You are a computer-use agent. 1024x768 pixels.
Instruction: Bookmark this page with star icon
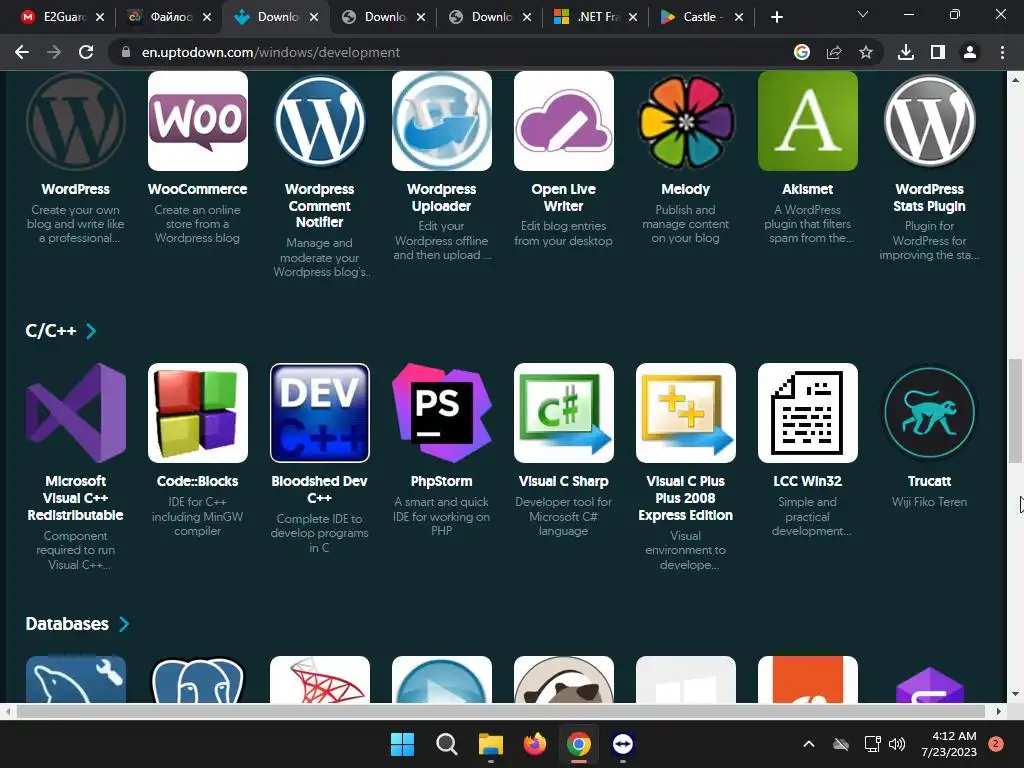pyautogui.click(x=866, y=52)
